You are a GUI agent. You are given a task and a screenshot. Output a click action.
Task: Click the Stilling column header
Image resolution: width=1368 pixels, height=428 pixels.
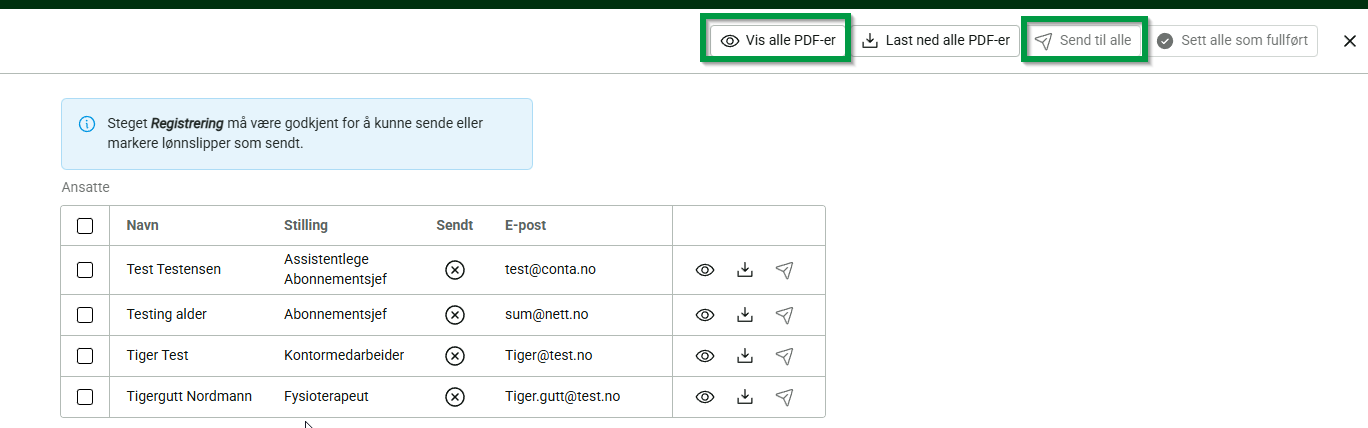point(306,226)
